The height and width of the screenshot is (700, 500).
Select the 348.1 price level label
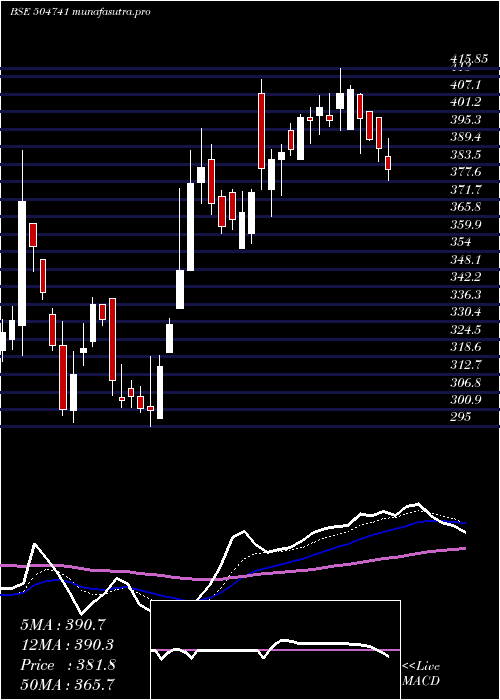coord(465,260)
